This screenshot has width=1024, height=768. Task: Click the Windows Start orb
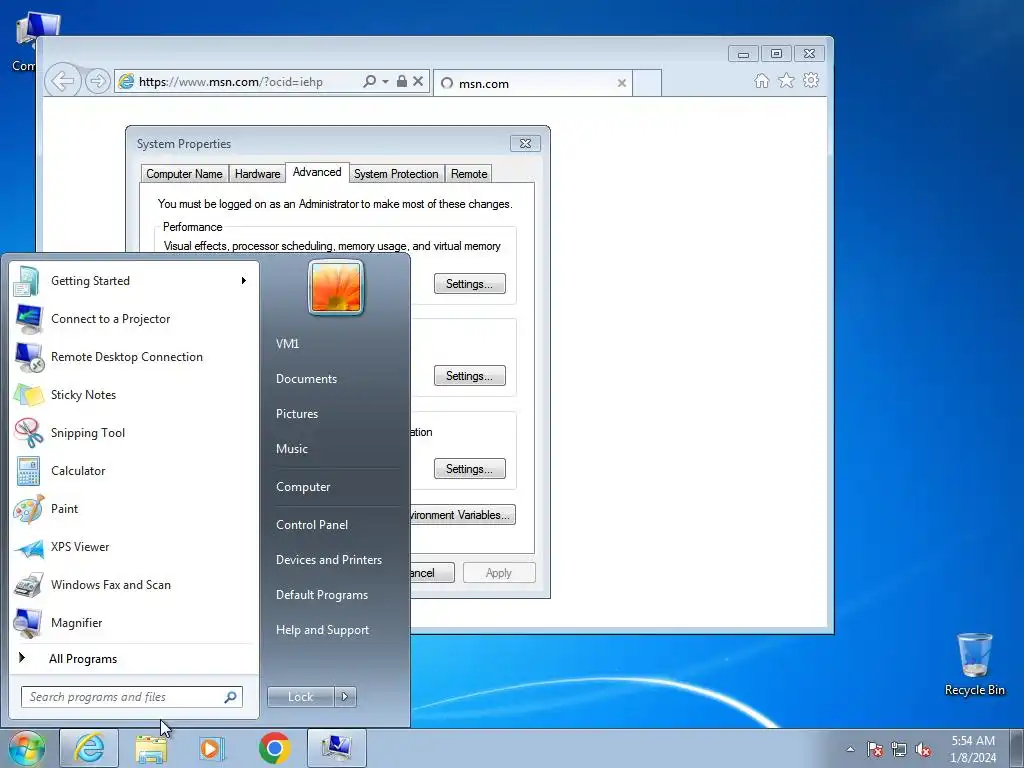click(27, 748)
